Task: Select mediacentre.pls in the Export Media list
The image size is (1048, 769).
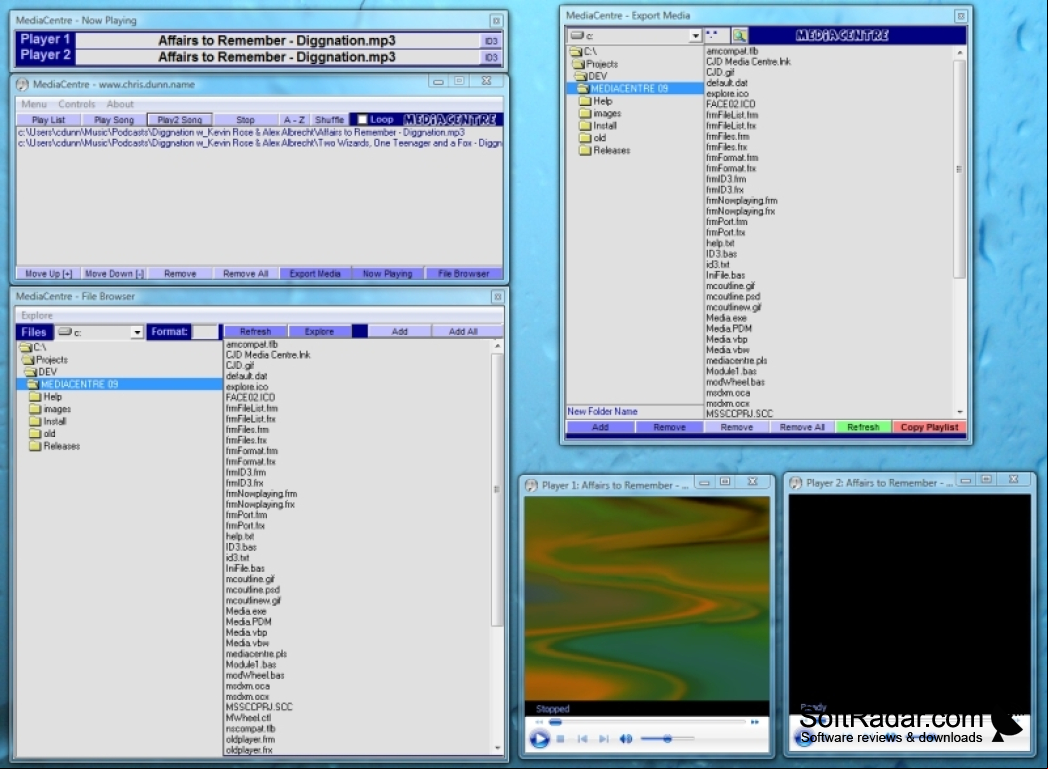Action: coord(737,361)
